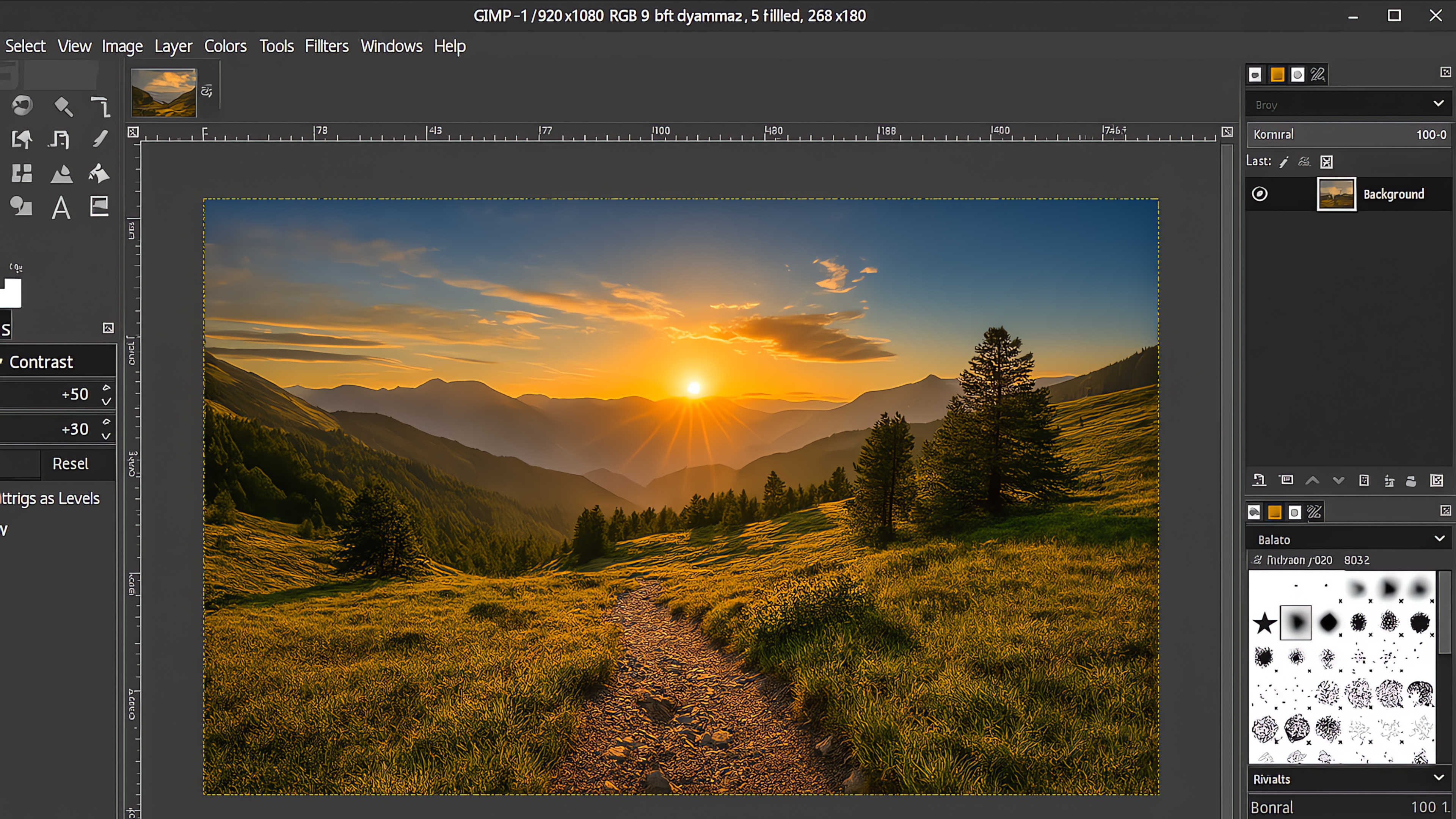This screenshot has width=1456, height=819.
Task: Open the brushes dock configuration menu icon
Action: (x=1445, y=510)
